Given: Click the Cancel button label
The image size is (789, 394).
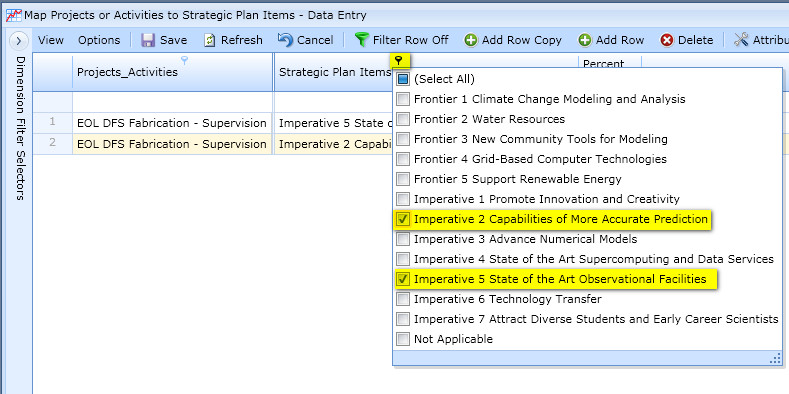Looking at the screenshot, I should pos(315,40).
